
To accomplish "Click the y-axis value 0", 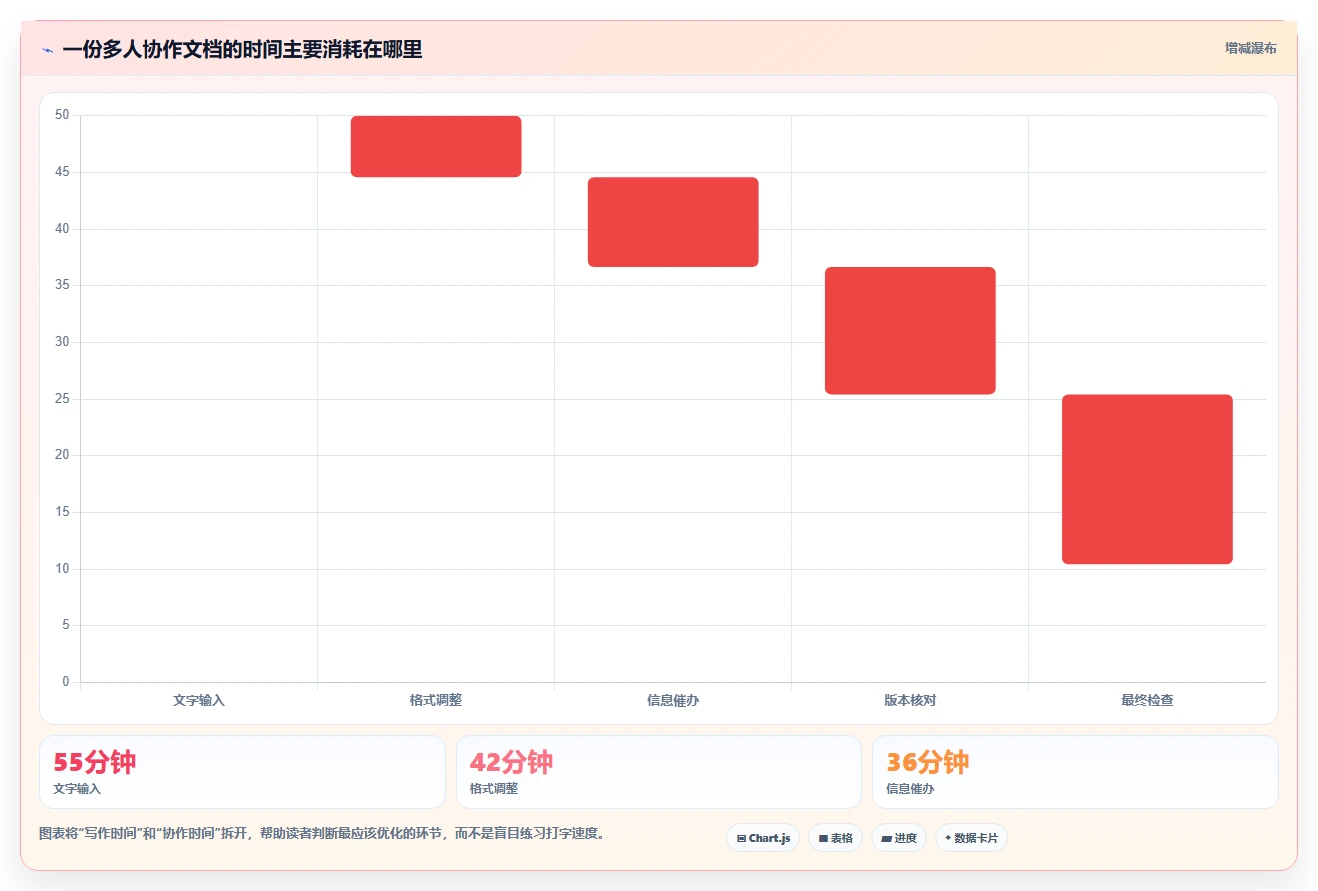I will click(66, 682).
